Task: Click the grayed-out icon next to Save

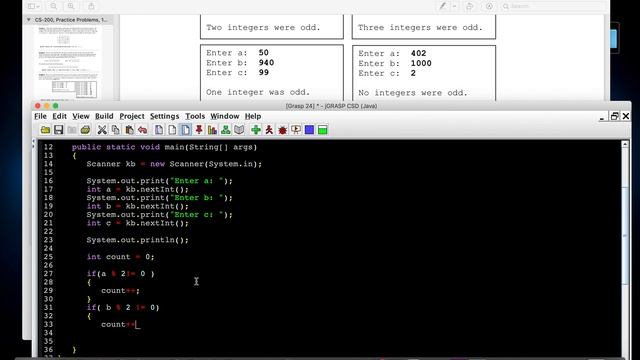Action: point(72,130)
